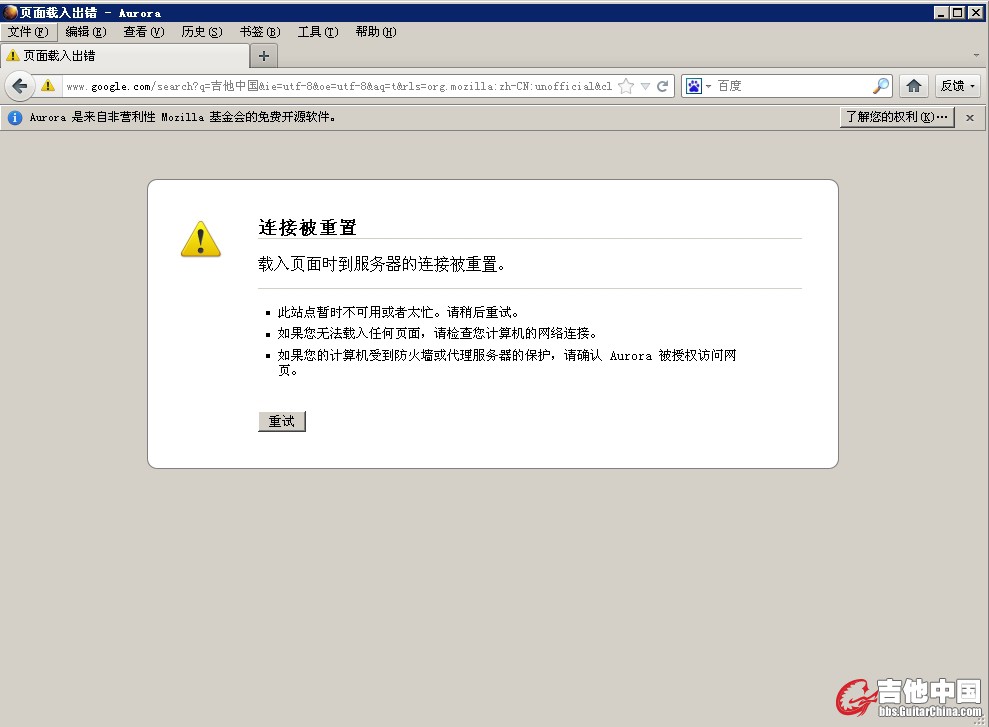Open the 文件 (File) menu

pyautogui.click(x=27, y=32)
